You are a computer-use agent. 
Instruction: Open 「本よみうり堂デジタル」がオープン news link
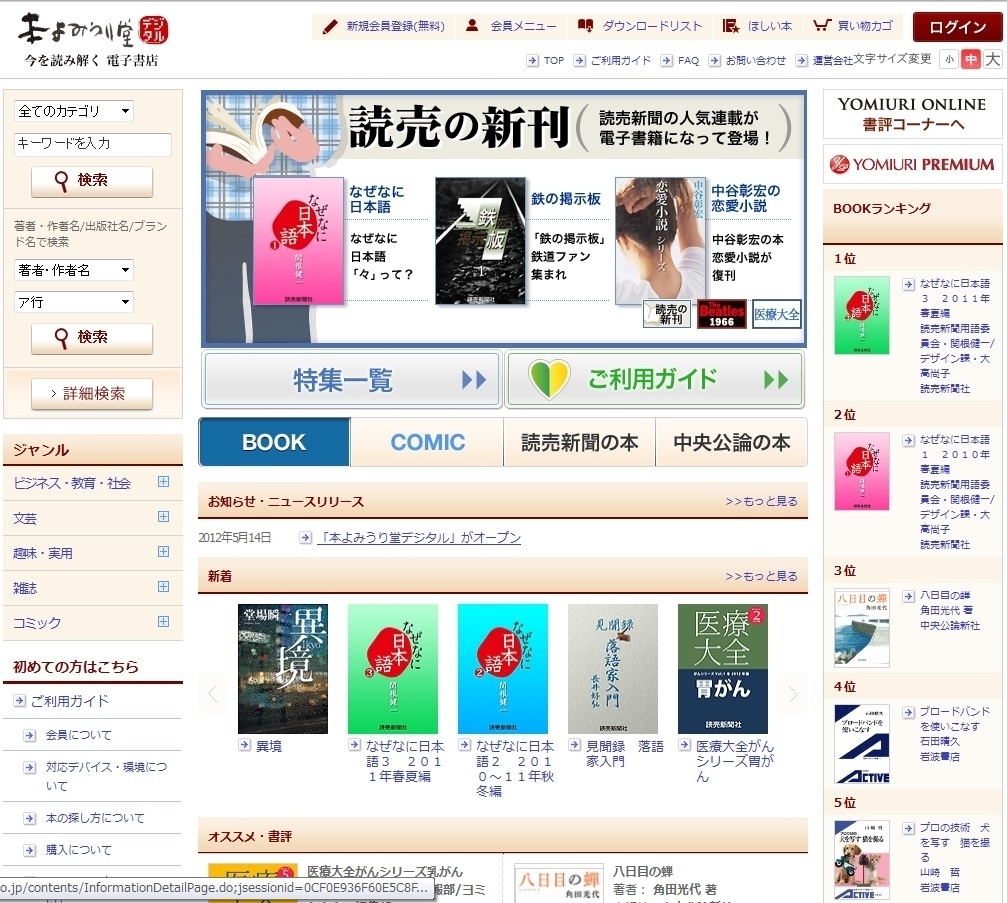pyautogui.click(x=419, y=538)
